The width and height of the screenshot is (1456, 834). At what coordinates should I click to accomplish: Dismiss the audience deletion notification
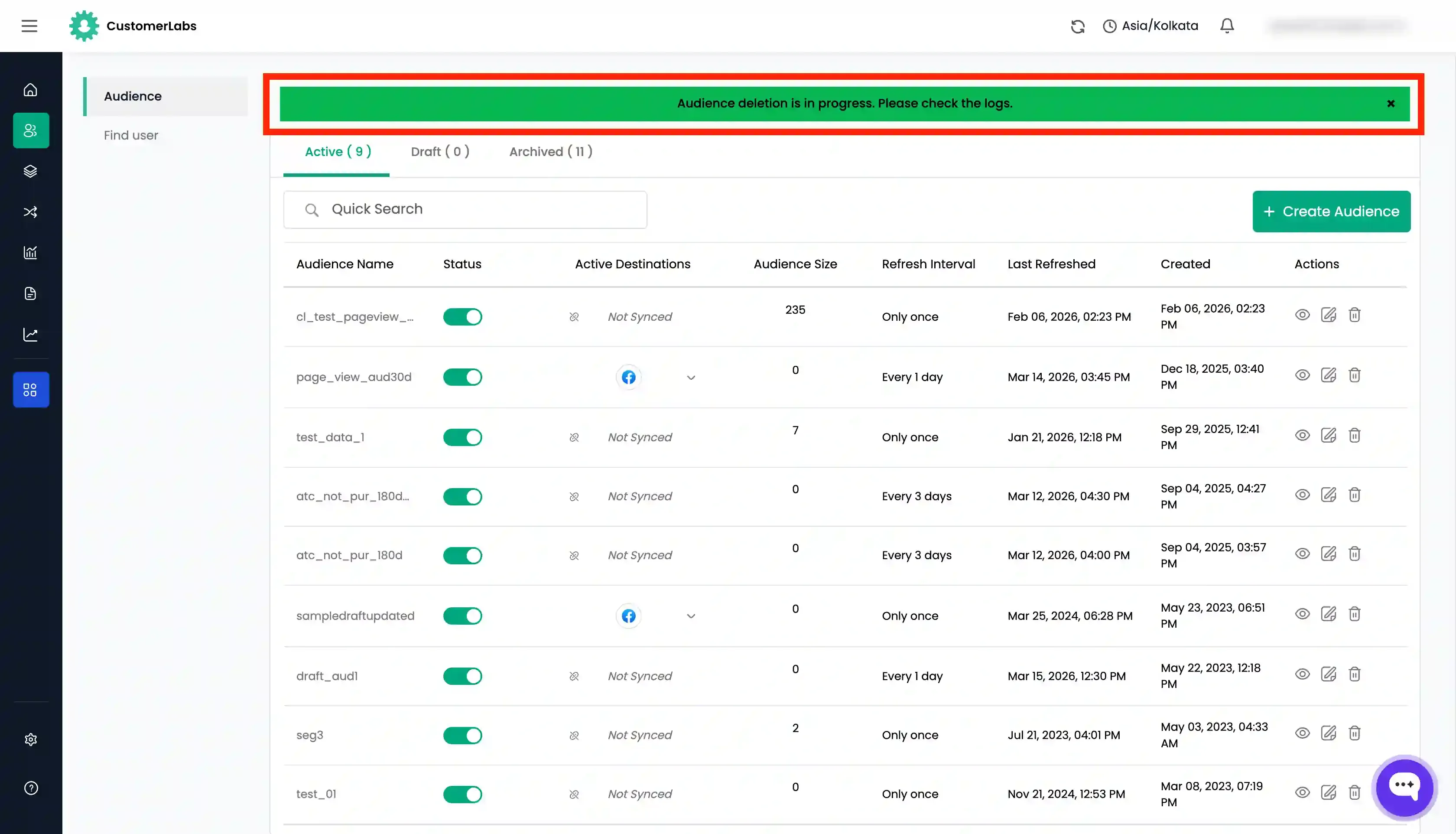(x=1391, y=104)
